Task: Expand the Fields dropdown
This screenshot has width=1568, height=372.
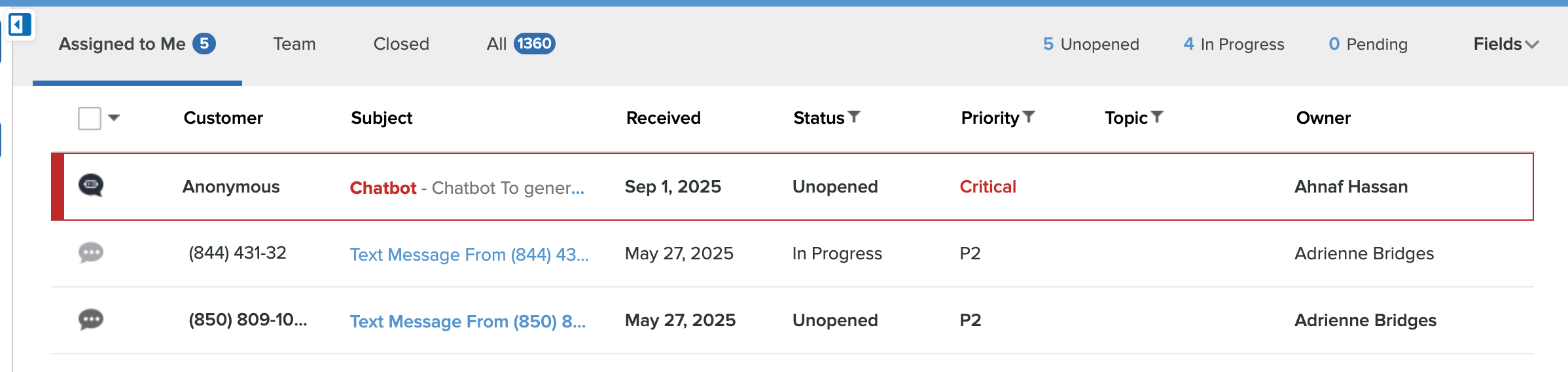Action: pyautogui.click(x=1505, y=44)
